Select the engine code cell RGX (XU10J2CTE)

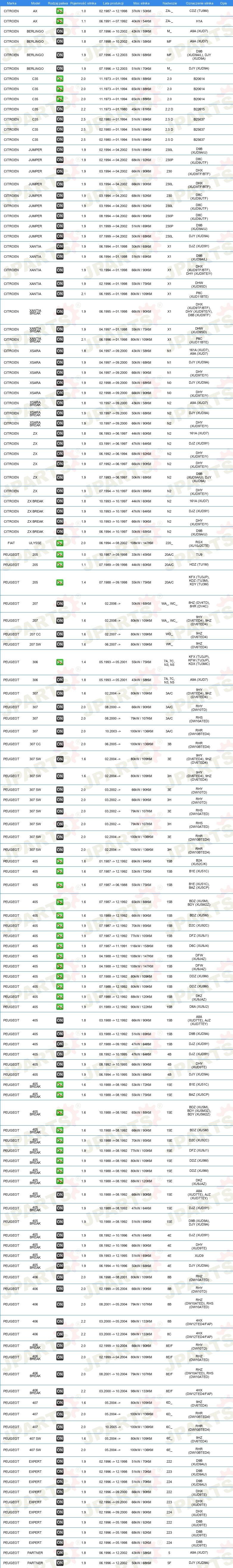pos(199,543)
